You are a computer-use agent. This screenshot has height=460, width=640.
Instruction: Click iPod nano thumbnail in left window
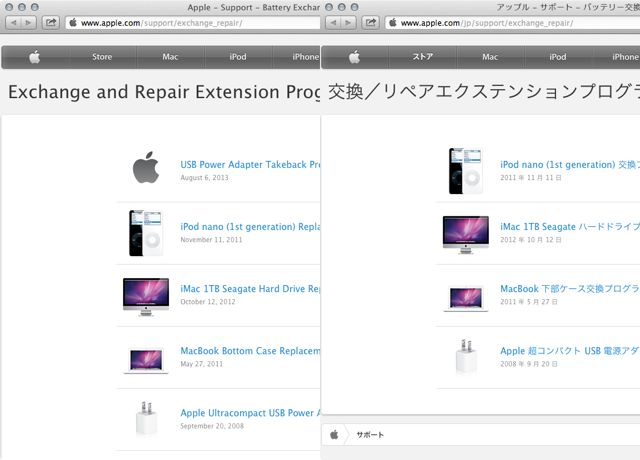146,233
